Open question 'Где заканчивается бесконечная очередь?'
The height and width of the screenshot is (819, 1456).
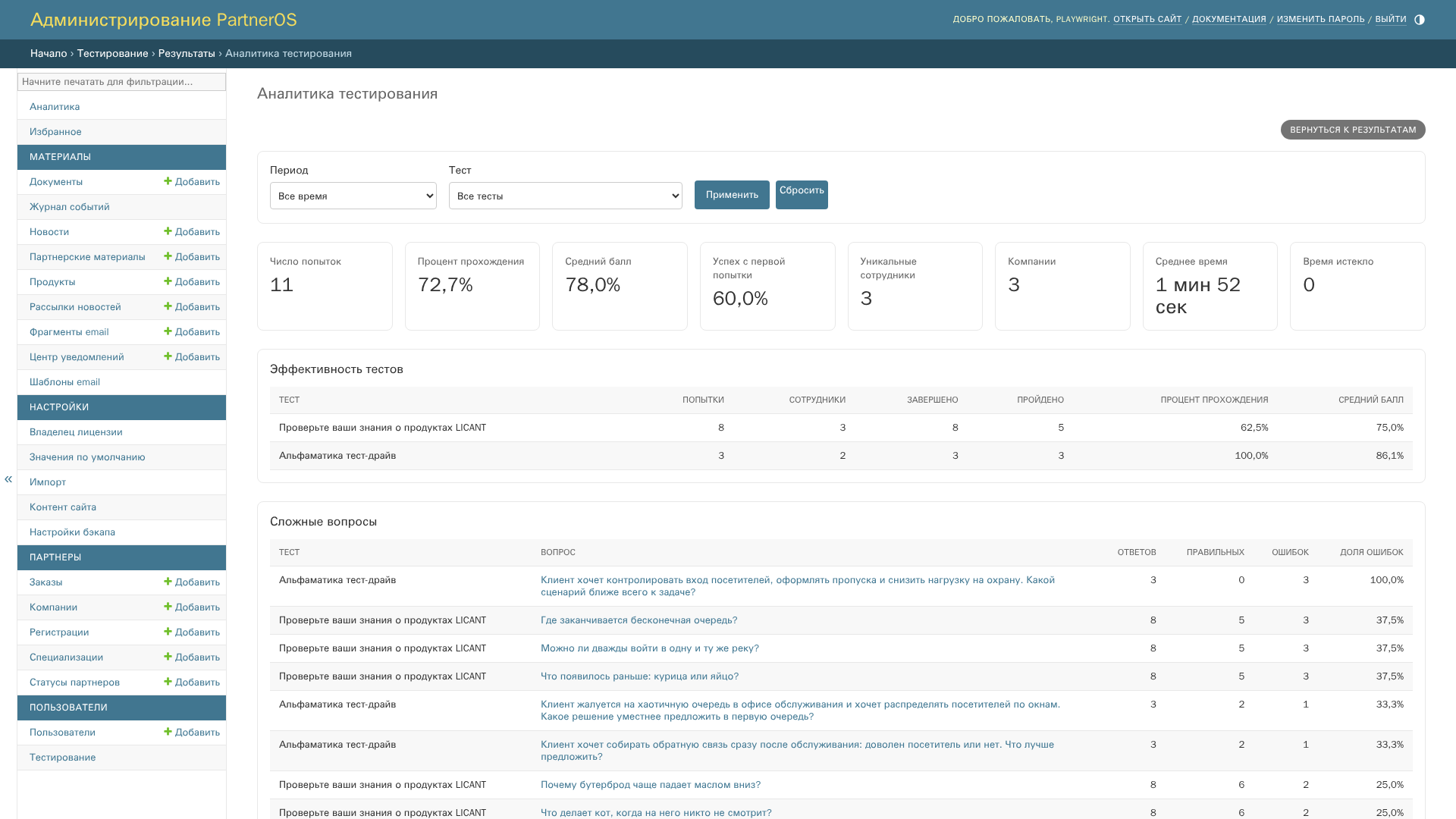(639, 620)
